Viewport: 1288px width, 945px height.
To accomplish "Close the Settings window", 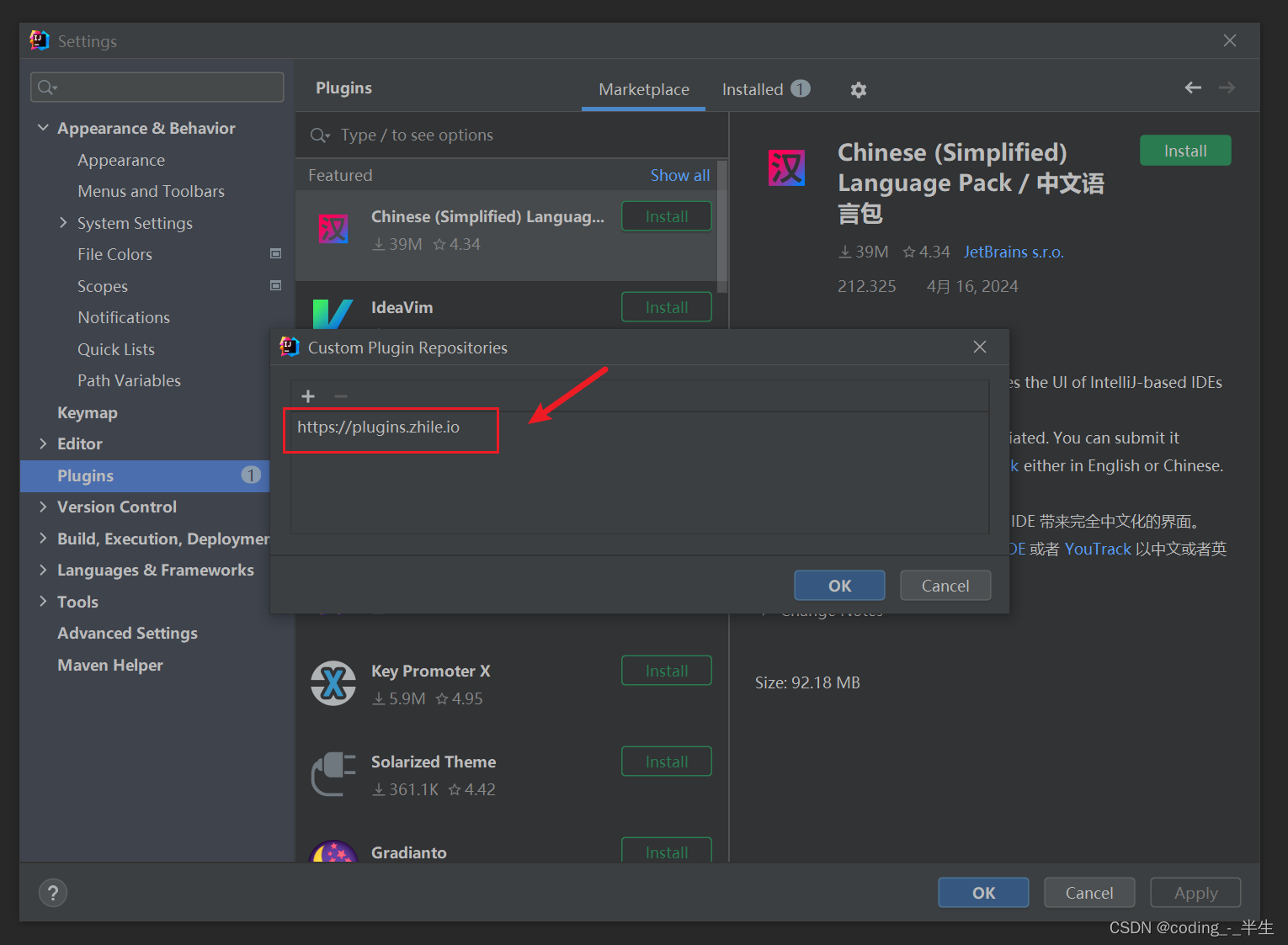I will [1230, 40].
